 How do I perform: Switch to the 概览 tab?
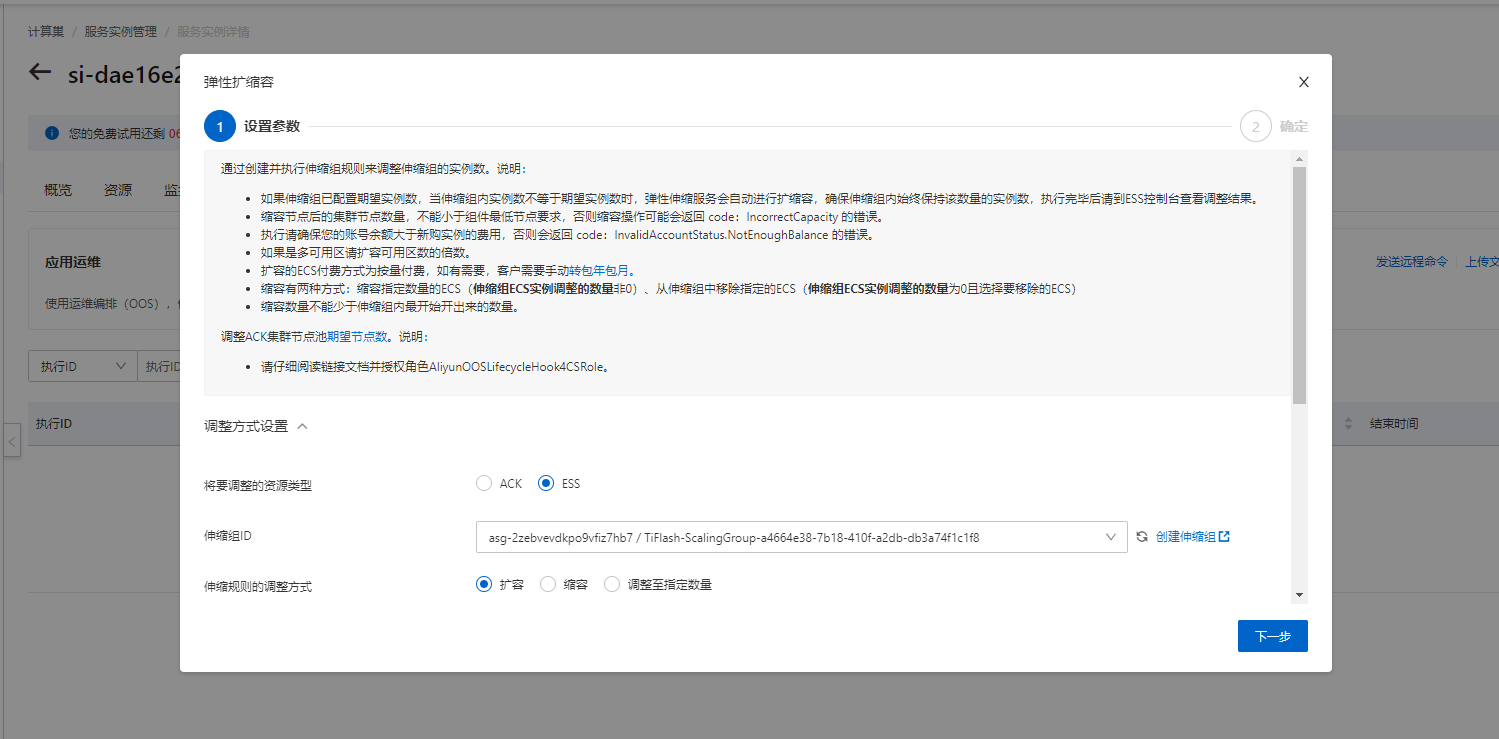[58, 190]
